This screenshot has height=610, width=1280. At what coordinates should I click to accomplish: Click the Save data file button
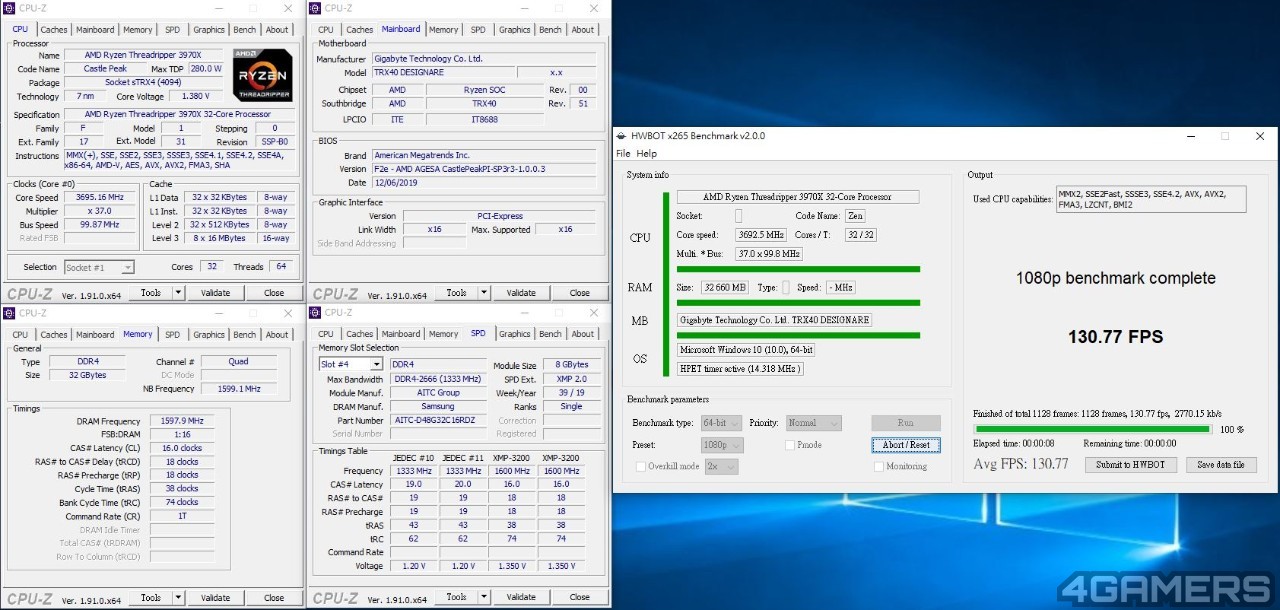coord(1221,465)
